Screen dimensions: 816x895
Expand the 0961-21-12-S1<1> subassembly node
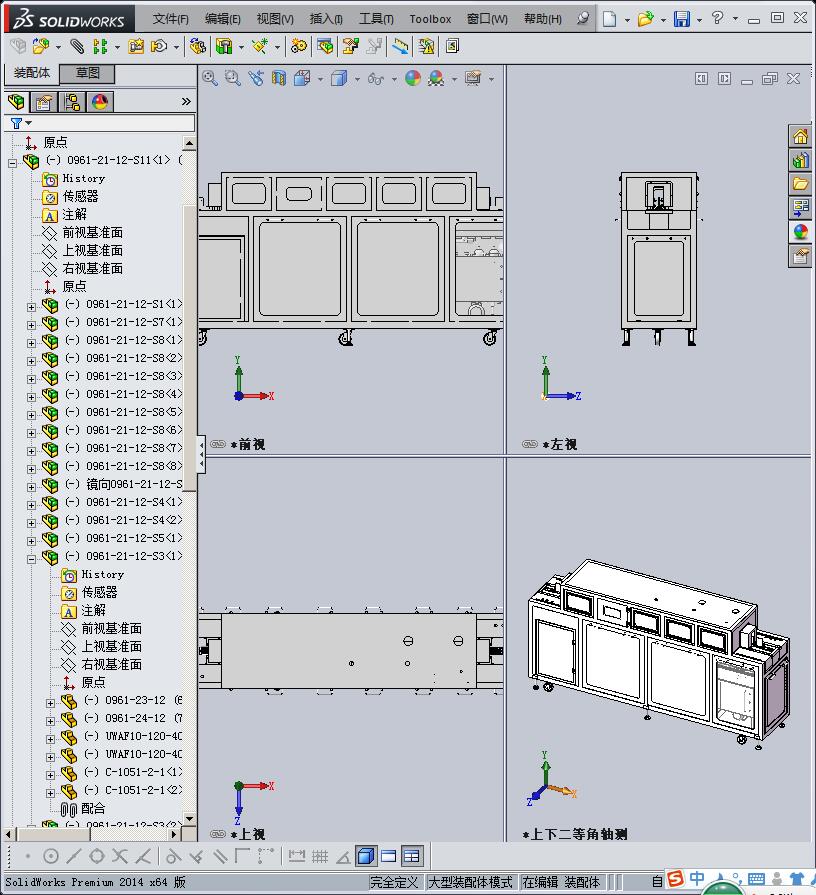pos(31,307)
